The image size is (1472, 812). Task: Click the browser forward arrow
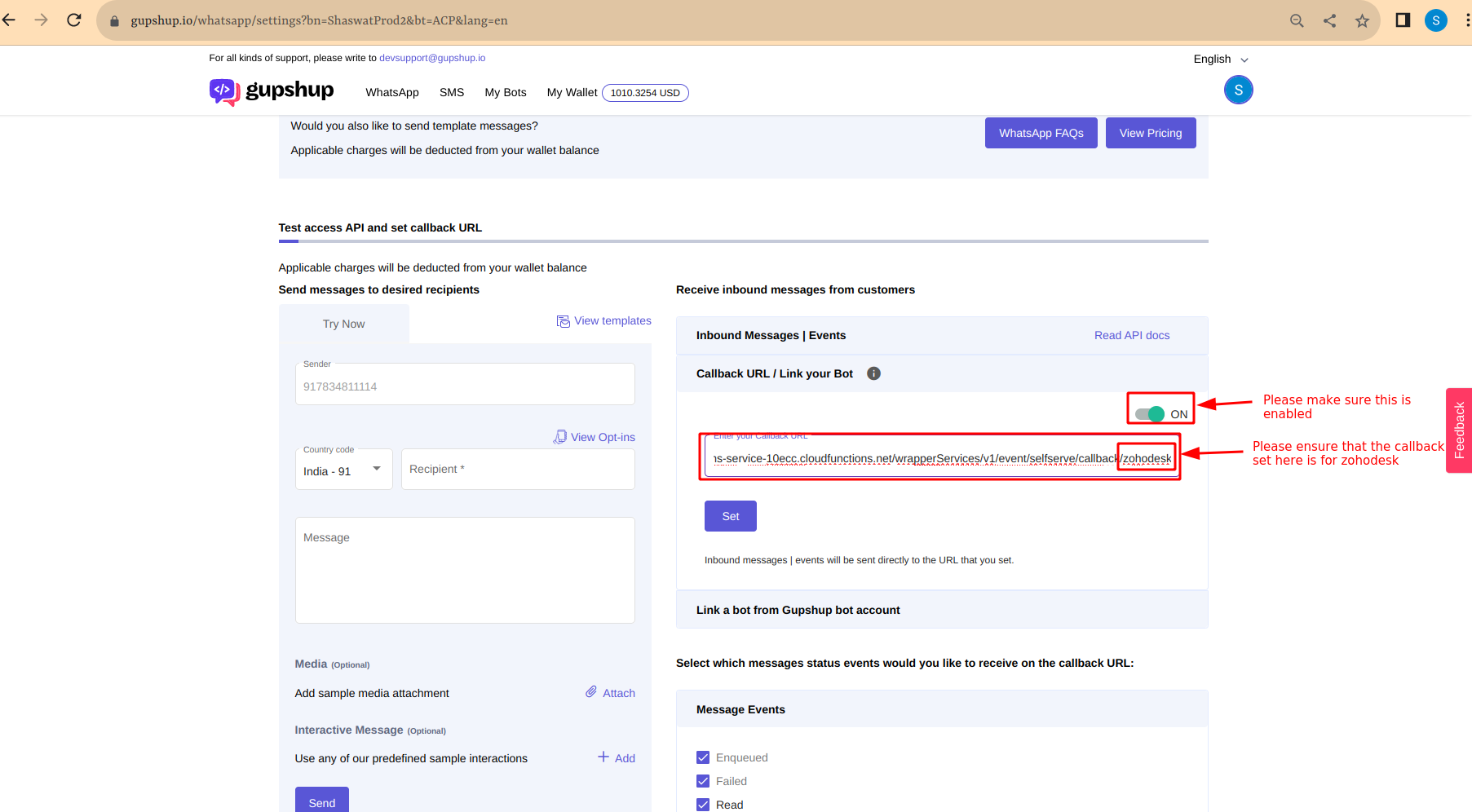(42, 20)
